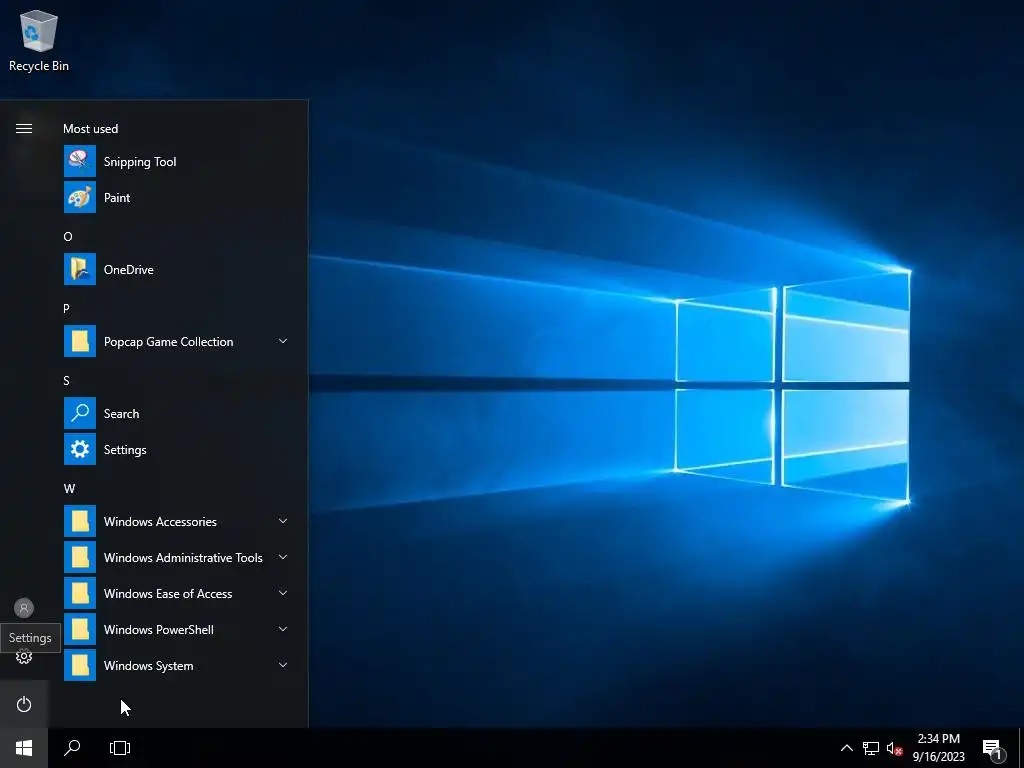This screenshot has height=768, width=1024.
Task: Click the muted speaker tray icon
Action: click(894, 748)
